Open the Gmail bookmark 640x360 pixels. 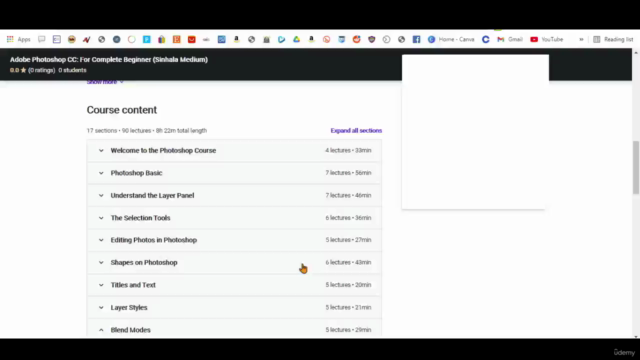coord(509,40)
